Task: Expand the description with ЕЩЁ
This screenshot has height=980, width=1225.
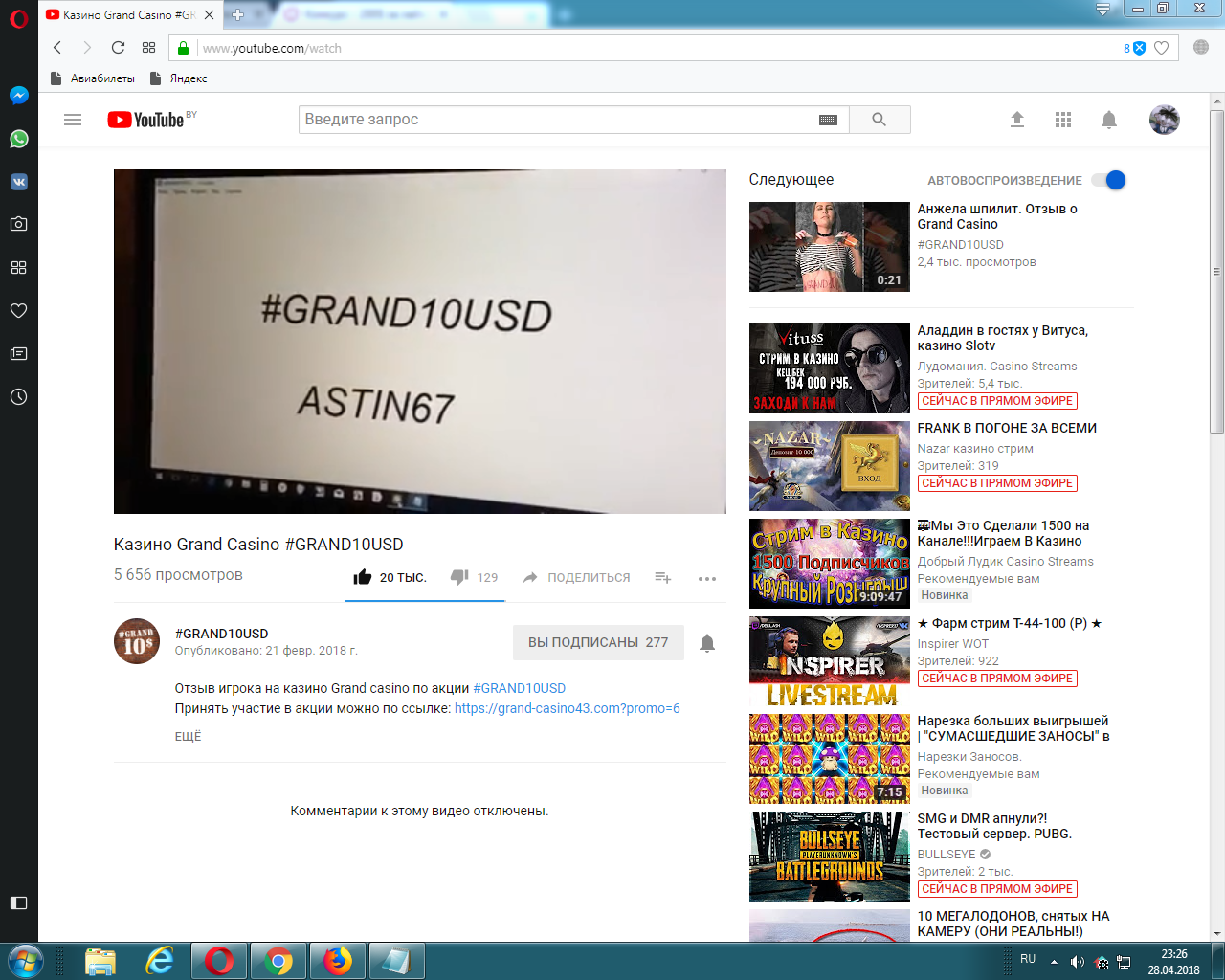Action: (x=188, y=736)
